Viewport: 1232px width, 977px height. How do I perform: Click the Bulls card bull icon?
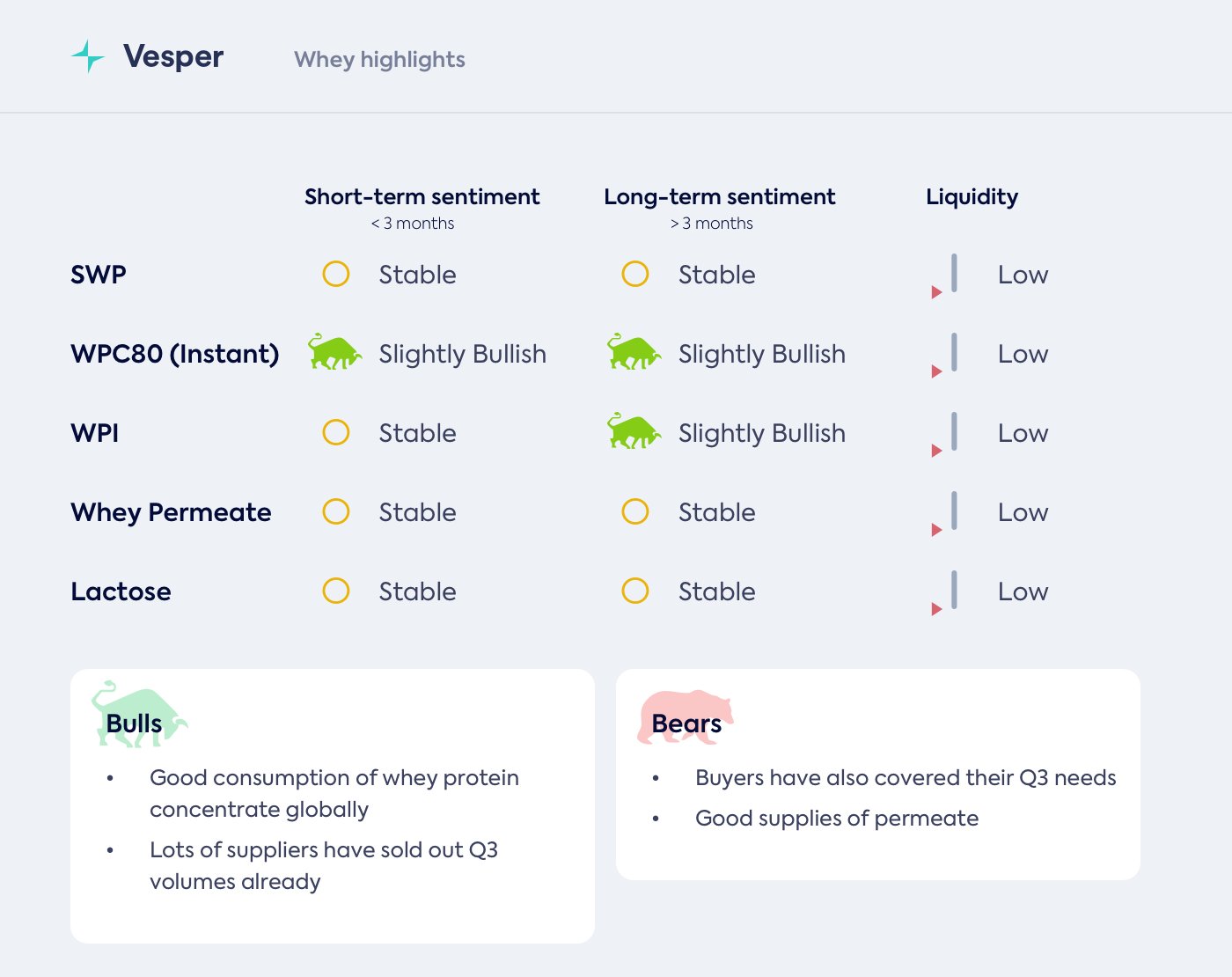tap(138, 714)
